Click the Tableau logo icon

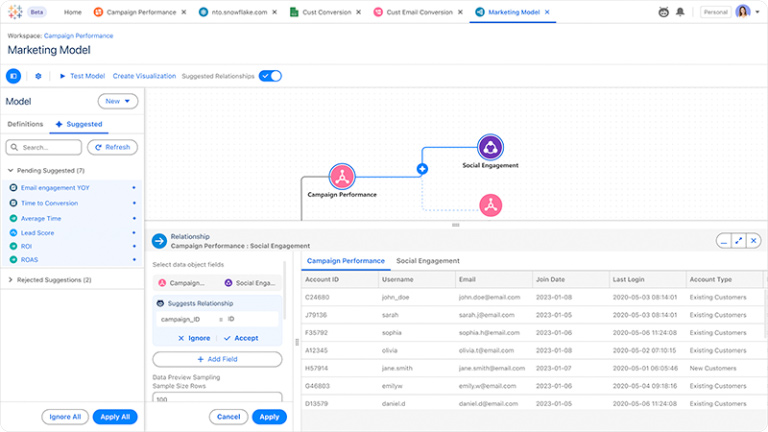(x=15, y=12)
